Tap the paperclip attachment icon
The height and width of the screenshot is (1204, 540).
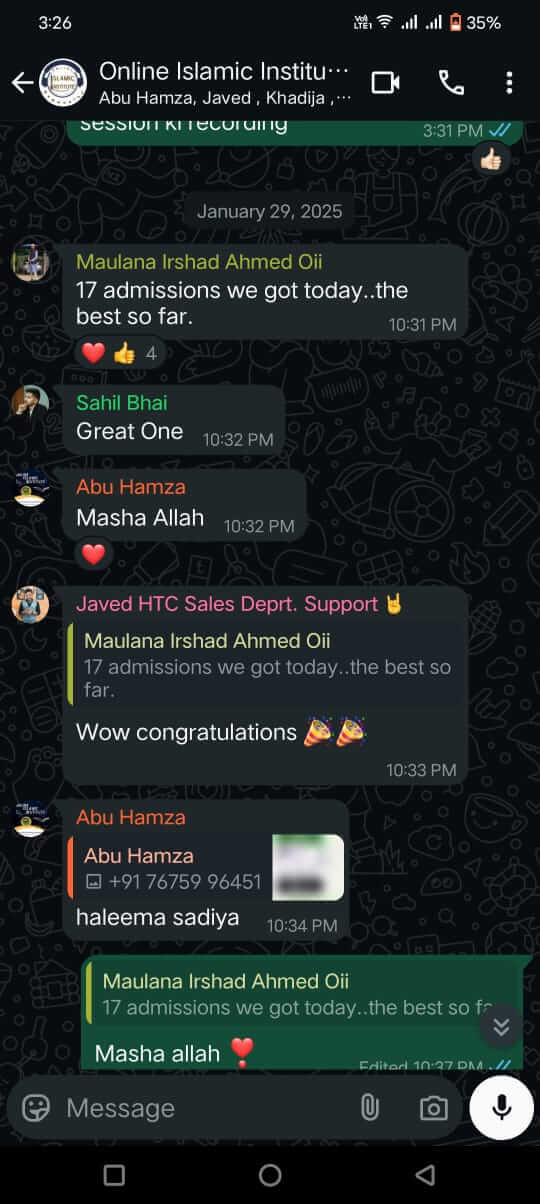coord(370,1107)
